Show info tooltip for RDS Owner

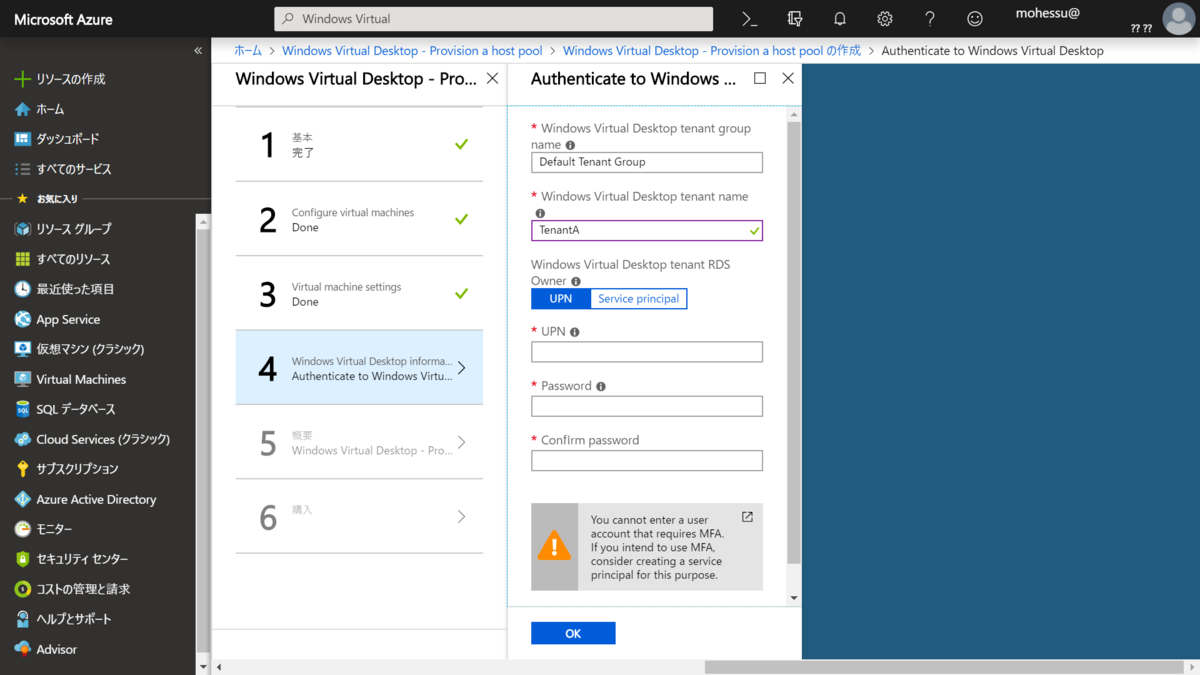[x=575, y=281]
